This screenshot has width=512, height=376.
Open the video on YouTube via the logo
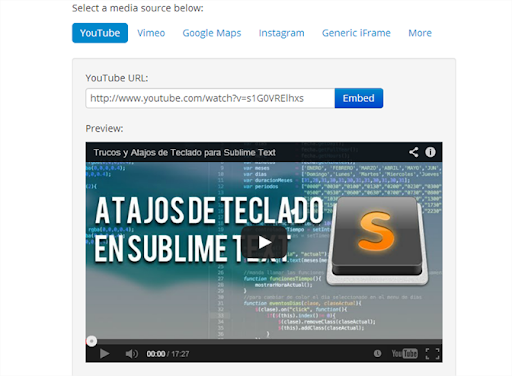404,353
